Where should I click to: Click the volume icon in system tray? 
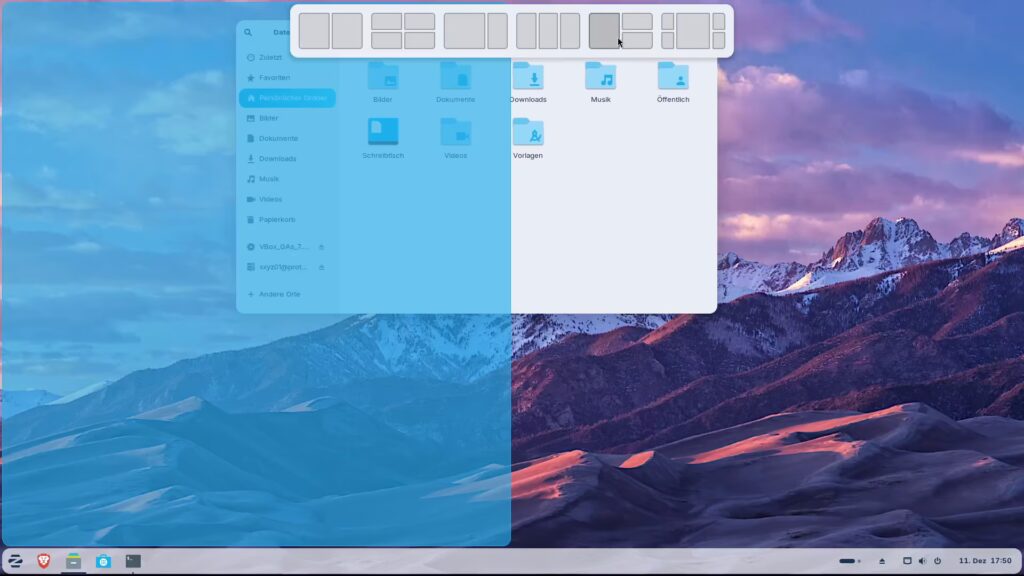[x=922, y=561]
